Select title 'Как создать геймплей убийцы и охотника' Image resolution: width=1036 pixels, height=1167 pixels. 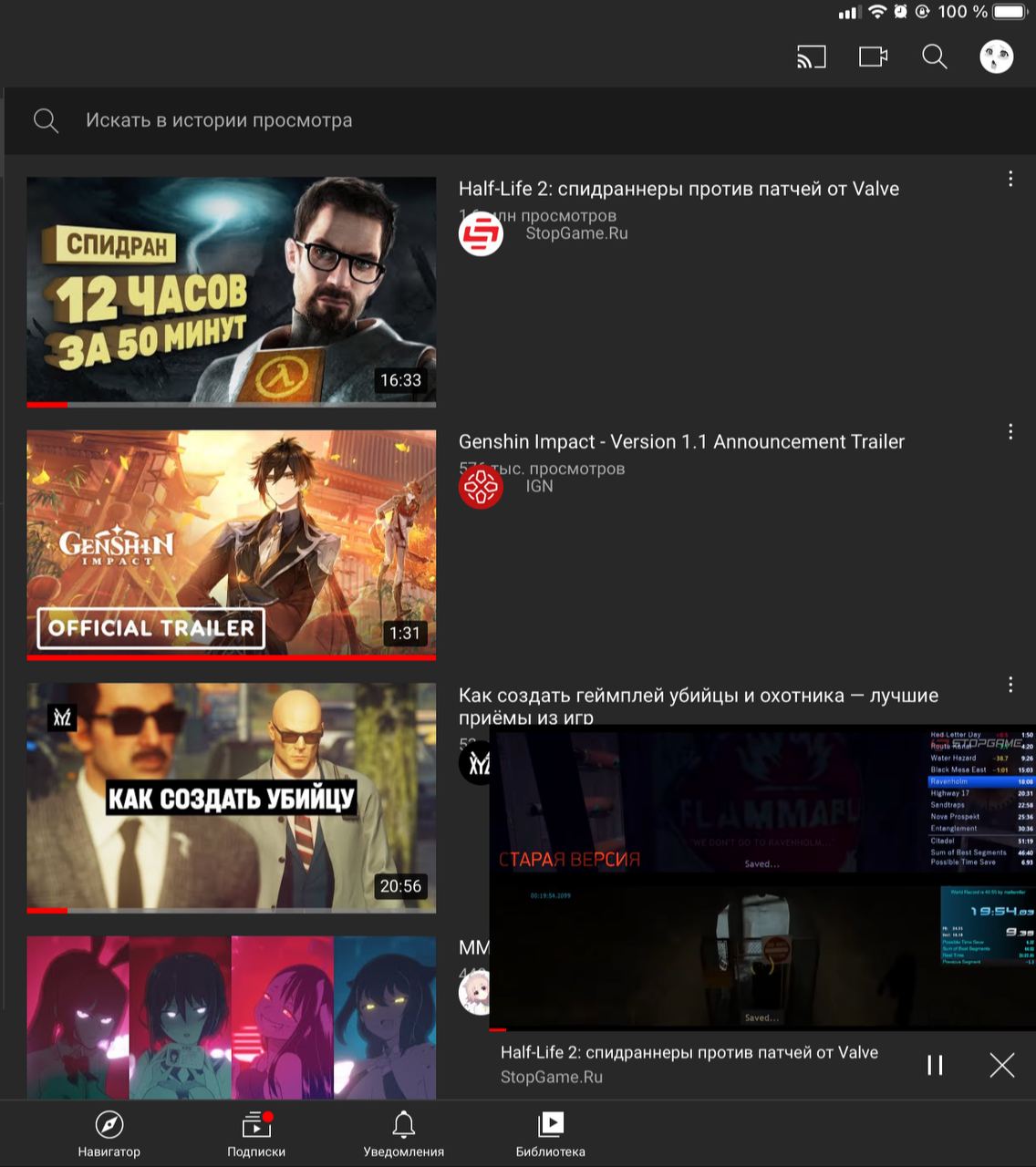coord(699,706)
